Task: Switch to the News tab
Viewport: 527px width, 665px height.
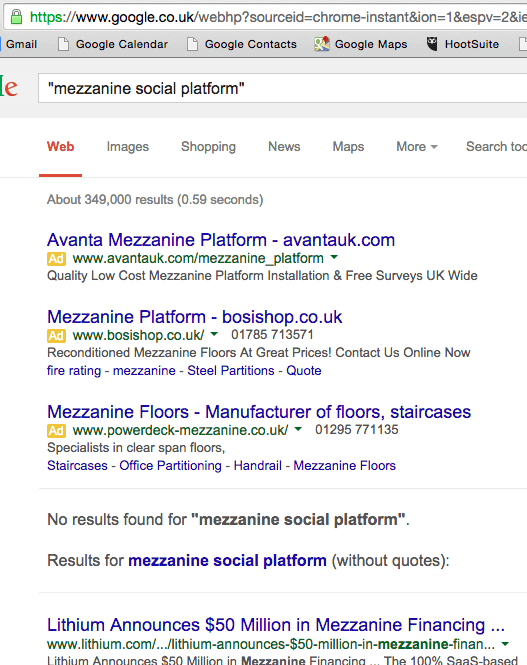Action: click(x=284, y=146)
